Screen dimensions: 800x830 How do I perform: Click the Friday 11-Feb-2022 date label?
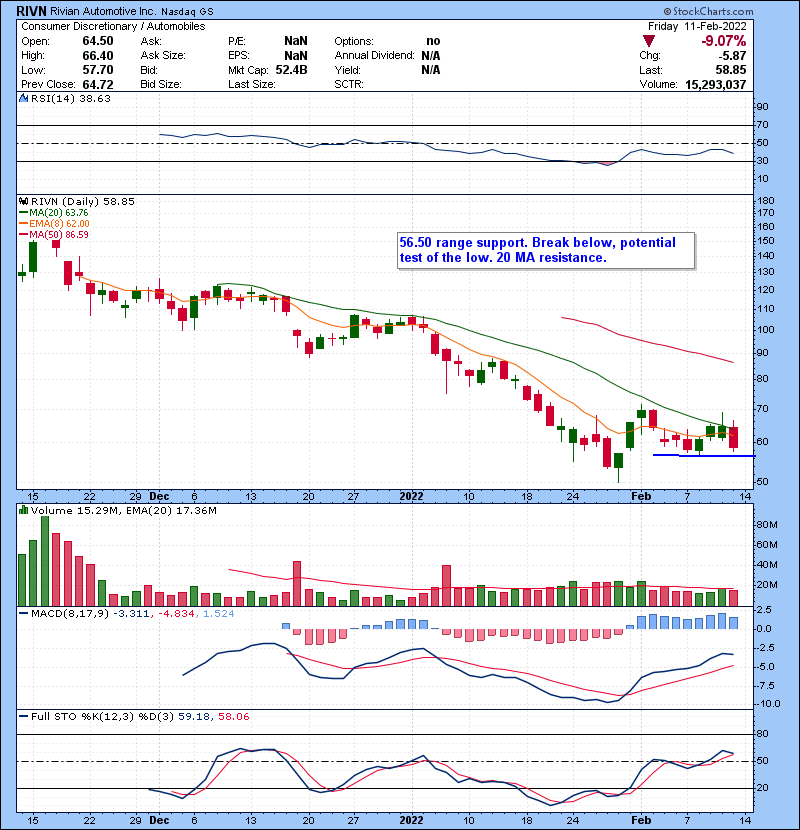pos(697,26)
